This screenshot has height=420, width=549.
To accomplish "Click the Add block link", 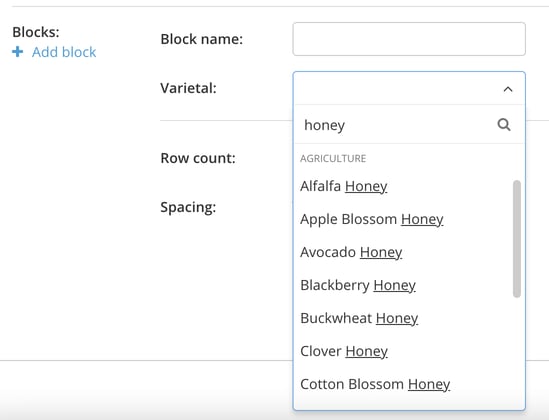I will (x=64, y=52).
